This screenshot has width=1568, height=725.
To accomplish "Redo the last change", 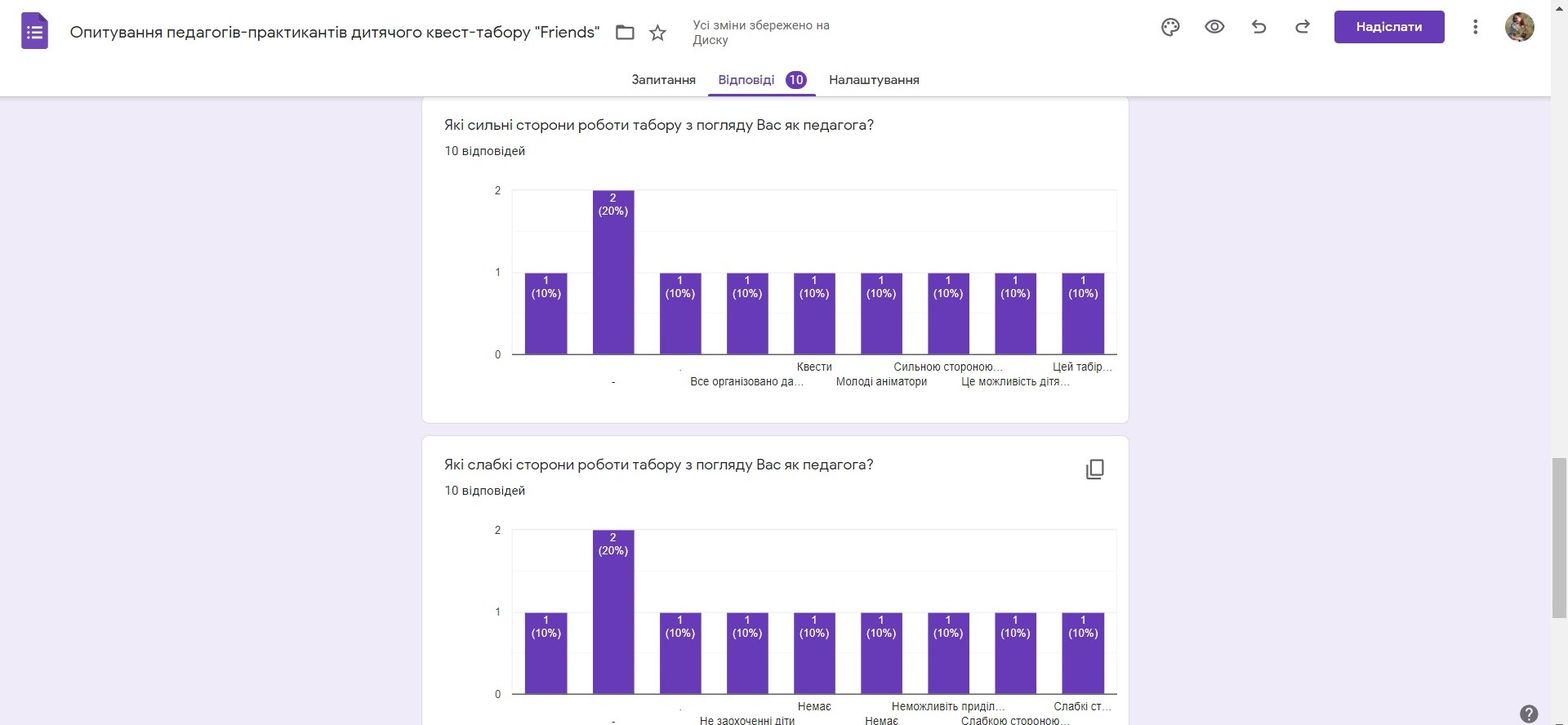I will pos(1303,27).
